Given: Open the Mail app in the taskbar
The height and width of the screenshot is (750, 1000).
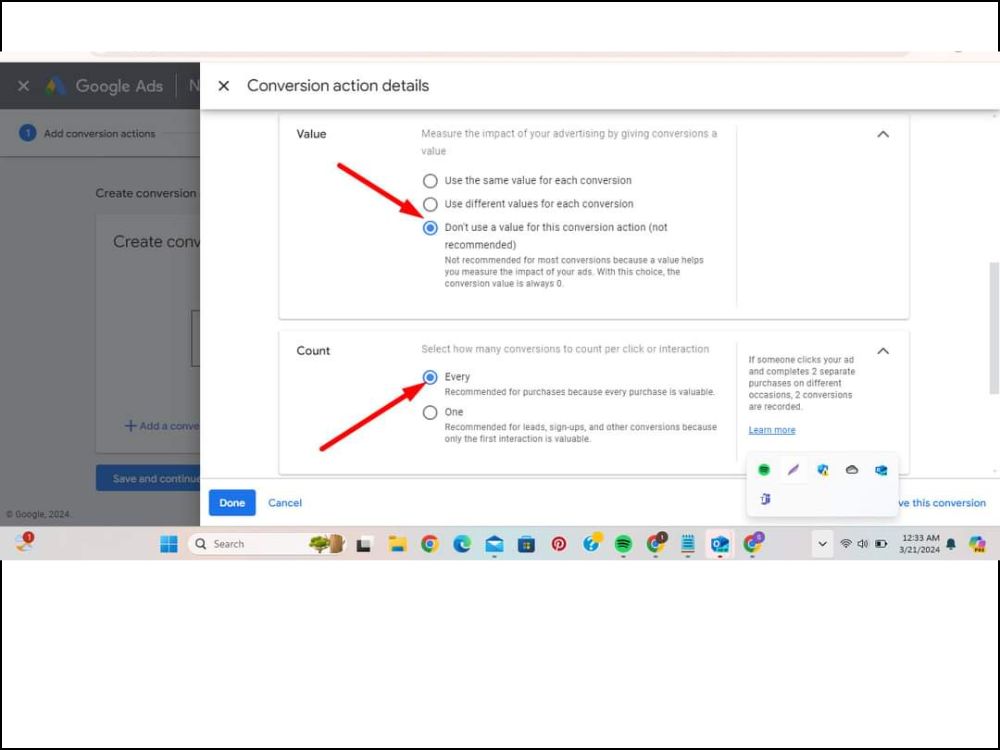Looking at the screenshot, I should tap(494, 544).
